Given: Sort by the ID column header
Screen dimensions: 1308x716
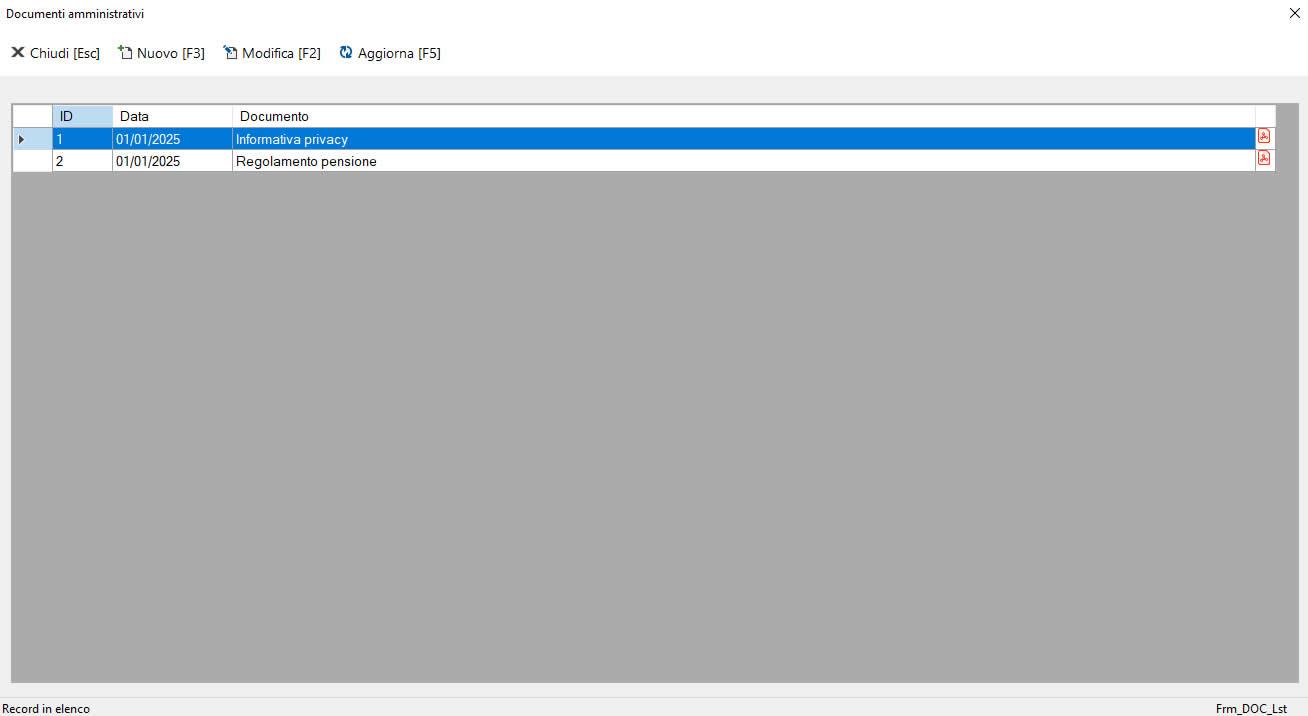Looking at the screenshot, I should [82, 116].
